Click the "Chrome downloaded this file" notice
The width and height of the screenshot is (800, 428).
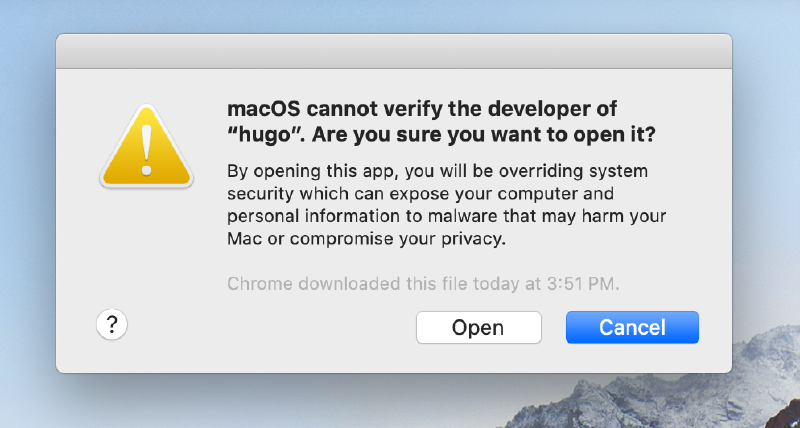[423, 283]
